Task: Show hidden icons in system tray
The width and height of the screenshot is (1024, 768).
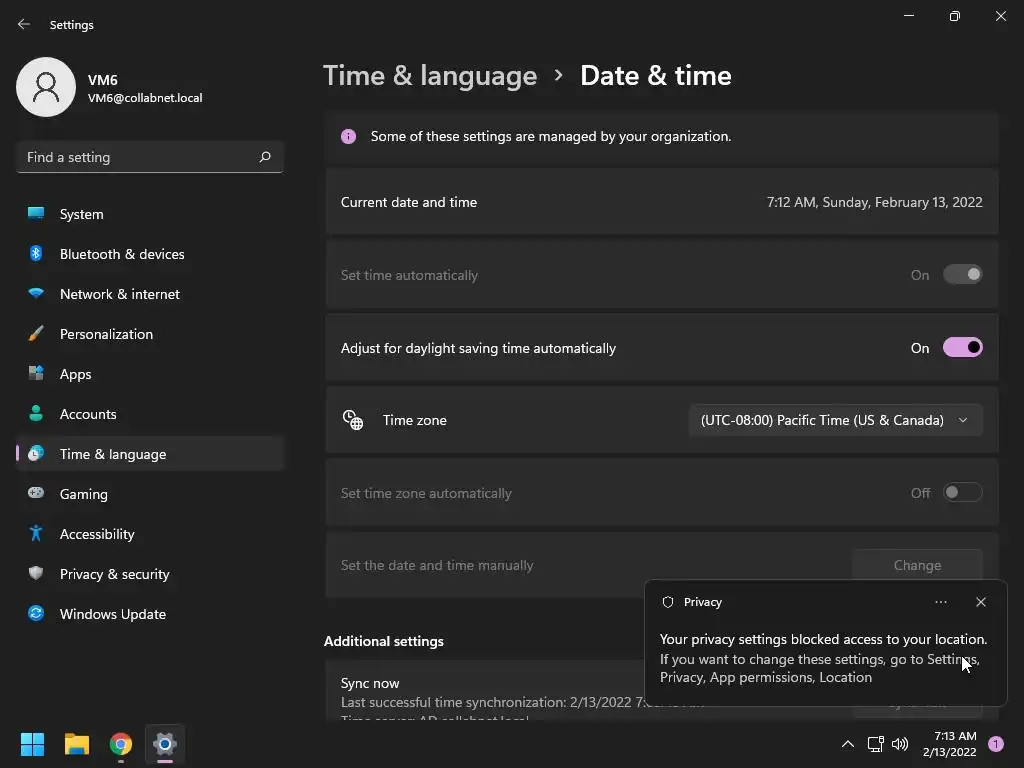Action: point(847,744)
